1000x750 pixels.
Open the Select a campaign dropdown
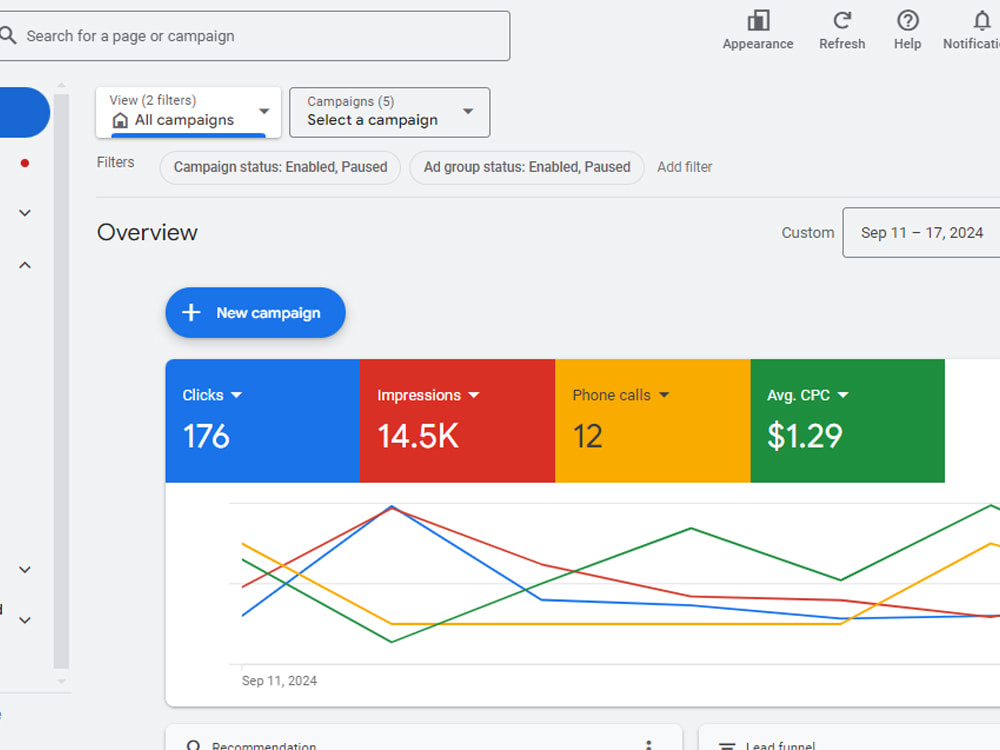390,112
